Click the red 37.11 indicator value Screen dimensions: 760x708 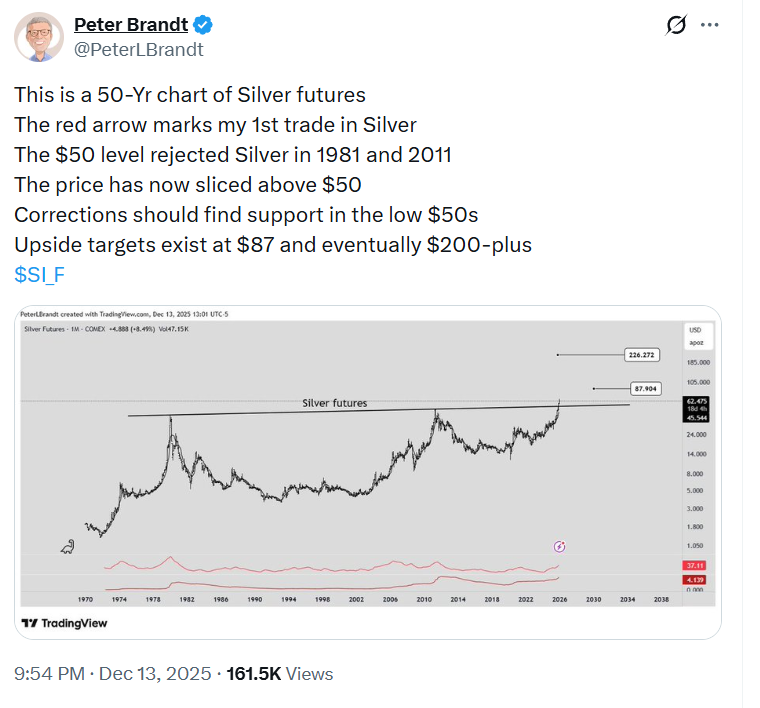point(696,565)
